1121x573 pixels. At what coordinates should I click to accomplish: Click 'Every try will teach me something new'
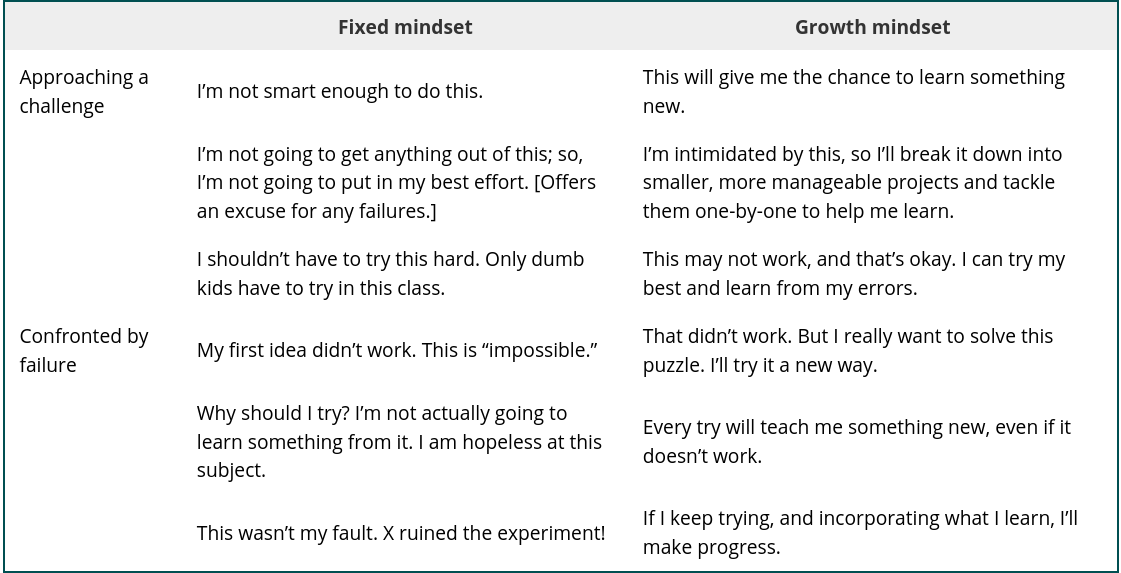pyautogui.click(x=856, y=441)
